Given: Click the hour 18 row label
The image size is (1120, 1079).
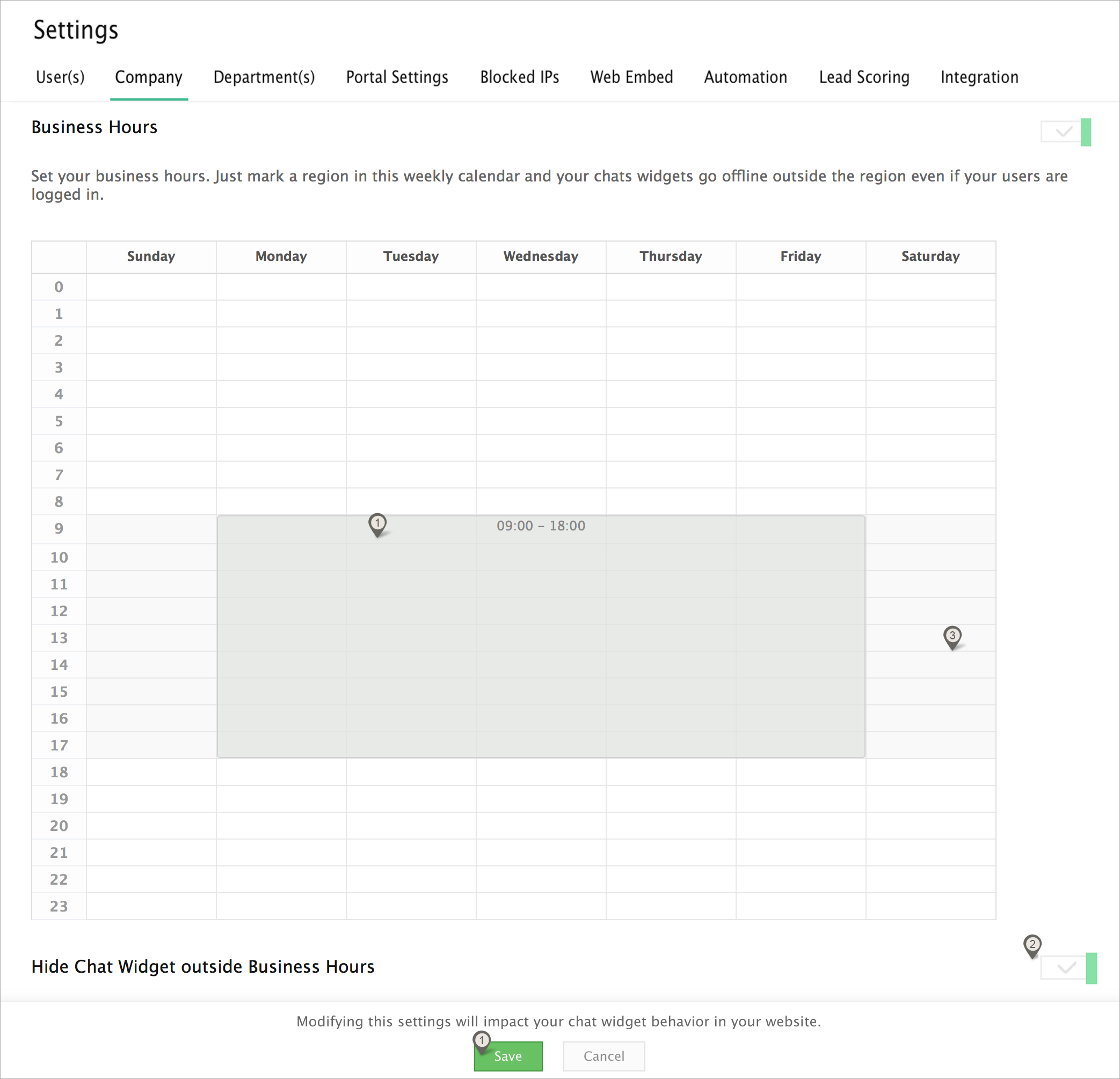Looking at the screenshot, I should [59, 772].
